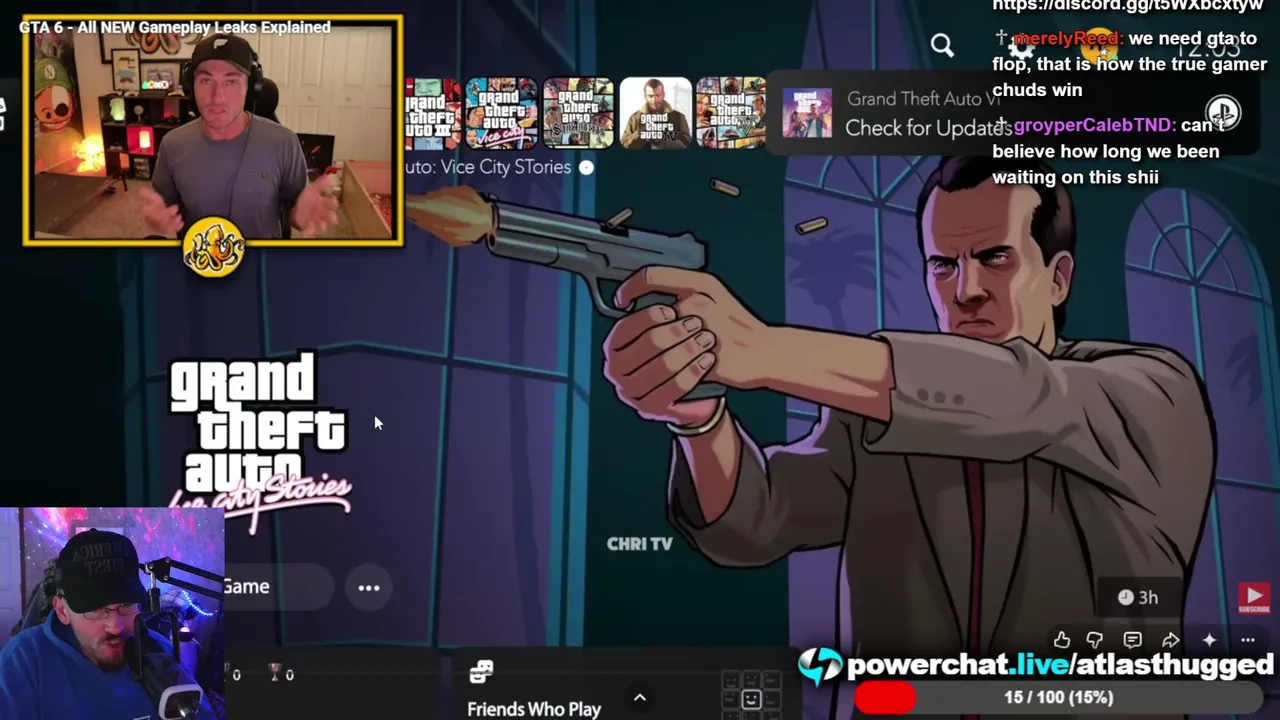This screenshot has height=720, width=1280.
Task: Click the red YouTube subscribe icon
Action: point(1254,598)
